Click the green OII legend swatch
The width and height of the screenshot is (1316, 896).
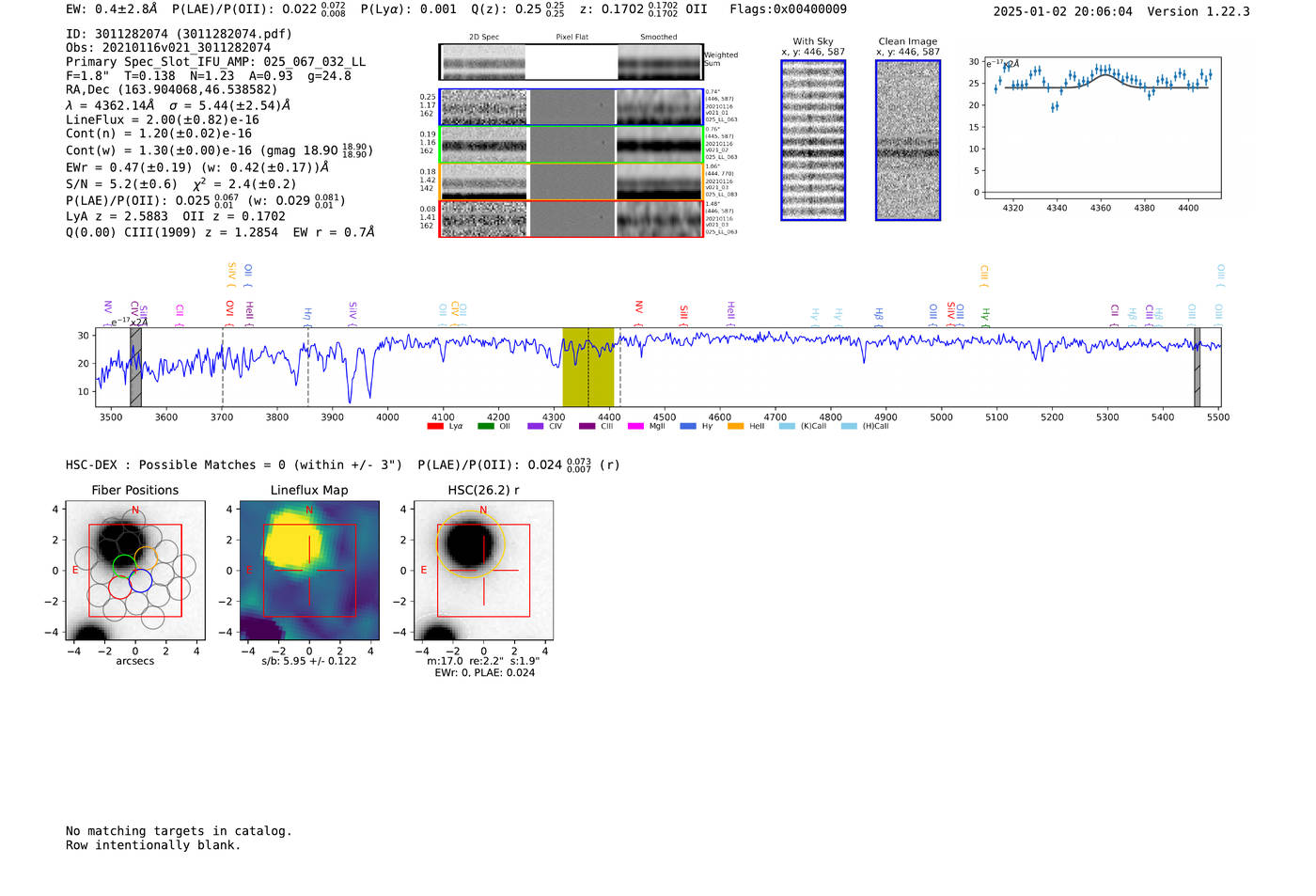click(485, 427)
